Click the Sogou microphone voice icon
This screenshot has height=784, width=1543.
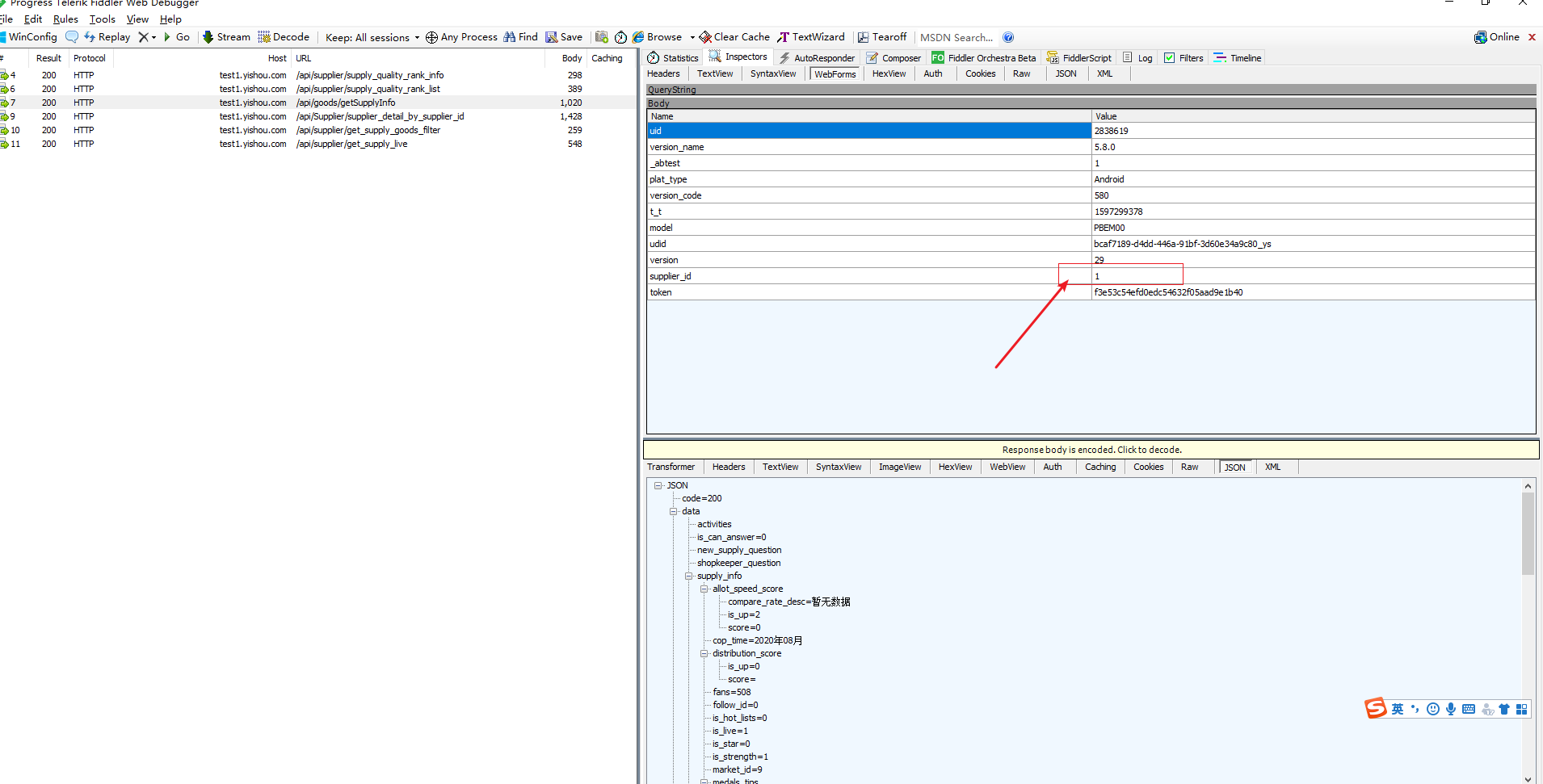[1451, 709]
